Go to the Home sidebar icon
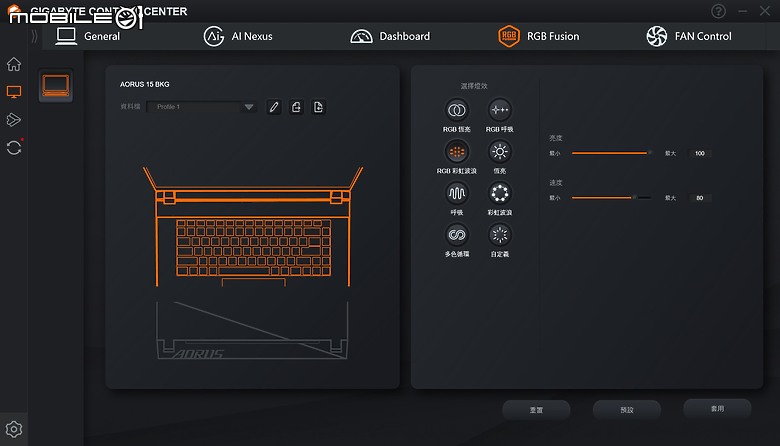Viewport: 780px width, 446px height. (14, 64)
